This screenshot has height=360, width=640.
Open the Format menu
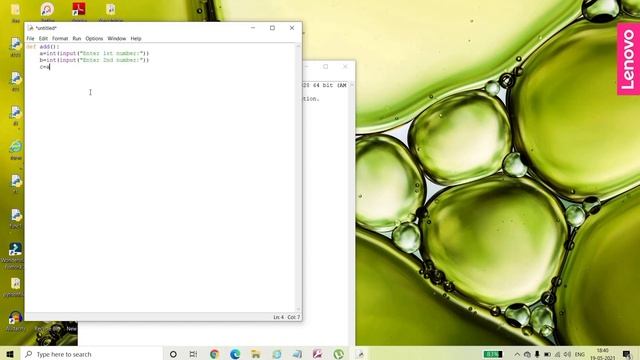click(x=60, y=38)
